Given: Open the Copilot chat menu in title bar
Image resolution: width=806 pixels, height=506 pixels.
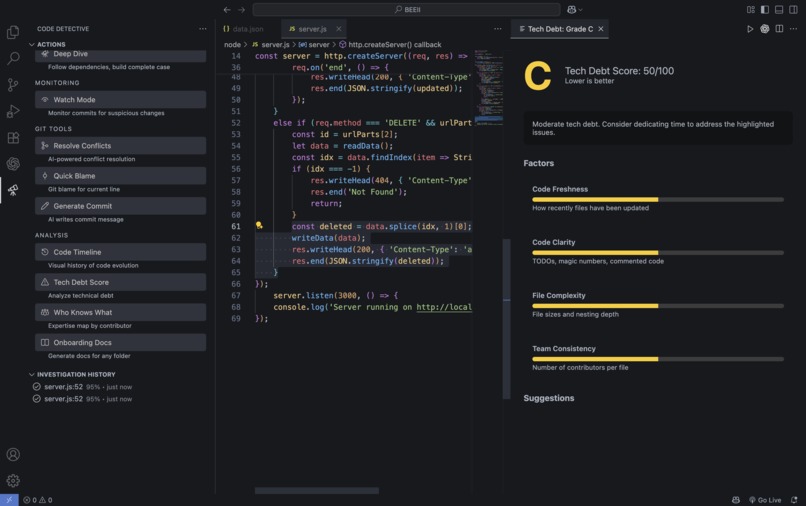Looking at the screenshot, I should (x=574, y=9).
